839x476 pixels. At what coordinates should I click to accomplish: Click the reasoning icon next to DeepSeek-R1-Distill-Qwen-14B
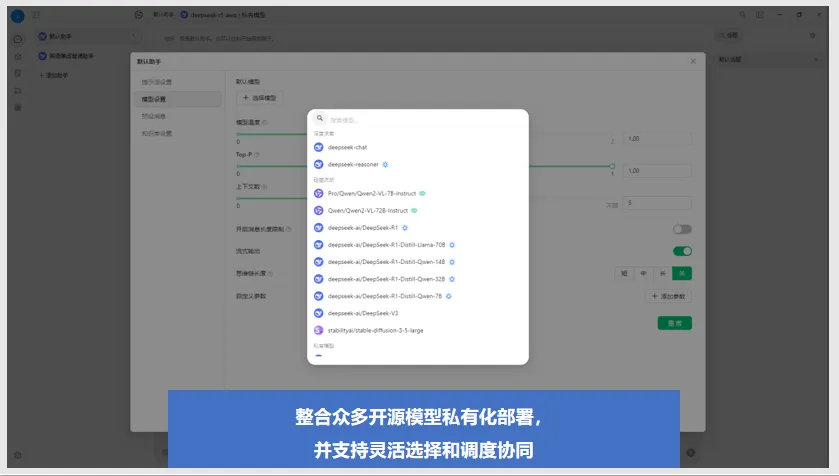tap(452, 262)
